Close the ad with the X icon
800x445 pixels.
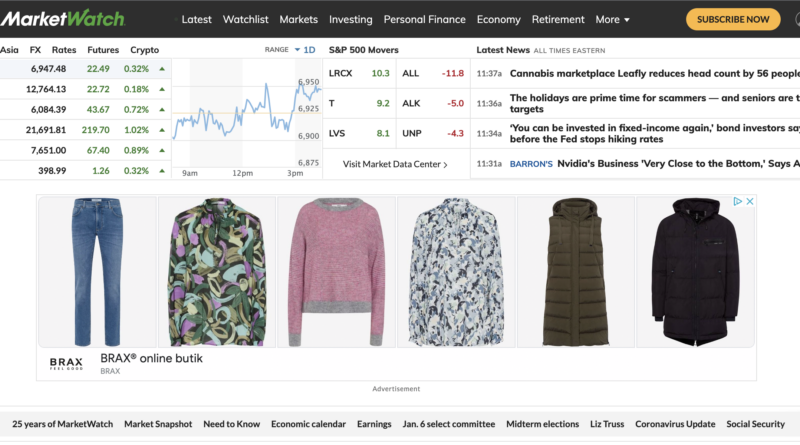(x=749, y=202)
